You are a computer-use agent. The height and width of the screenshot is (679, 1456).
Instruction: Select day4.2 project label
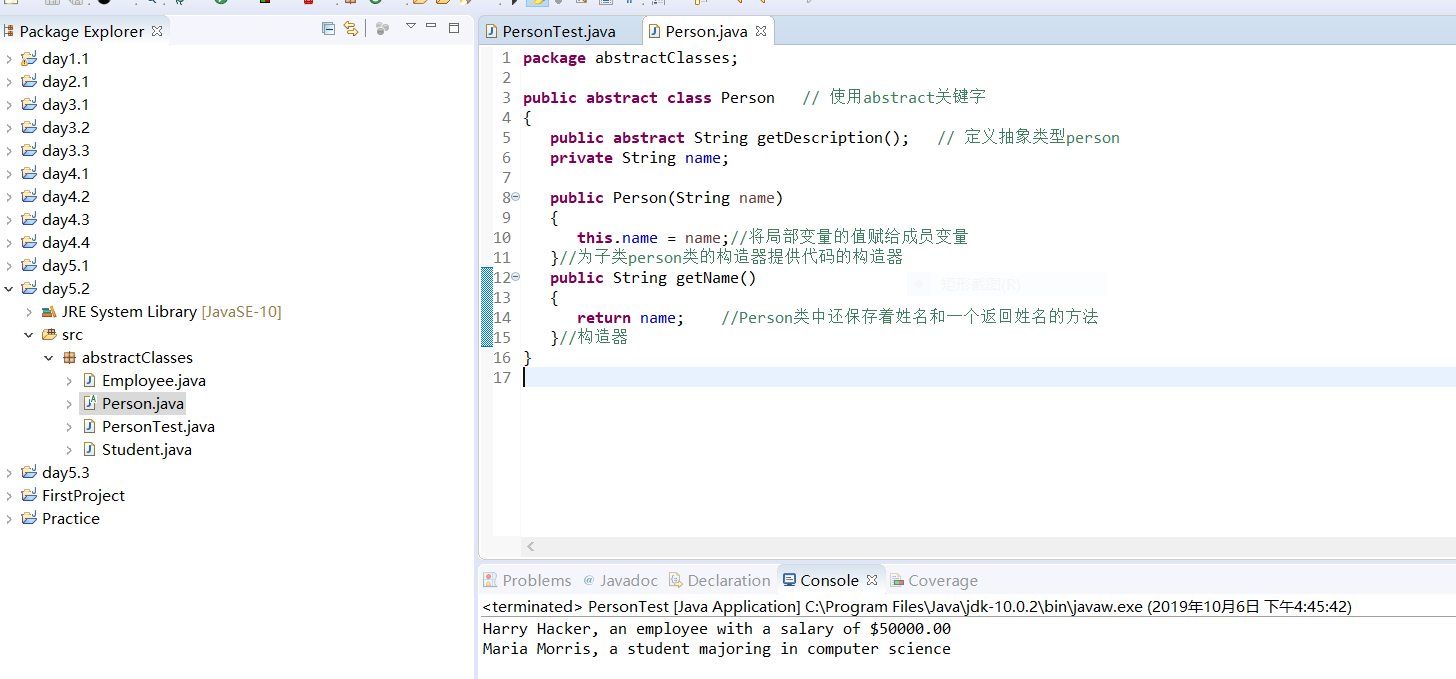pos(65,197)
